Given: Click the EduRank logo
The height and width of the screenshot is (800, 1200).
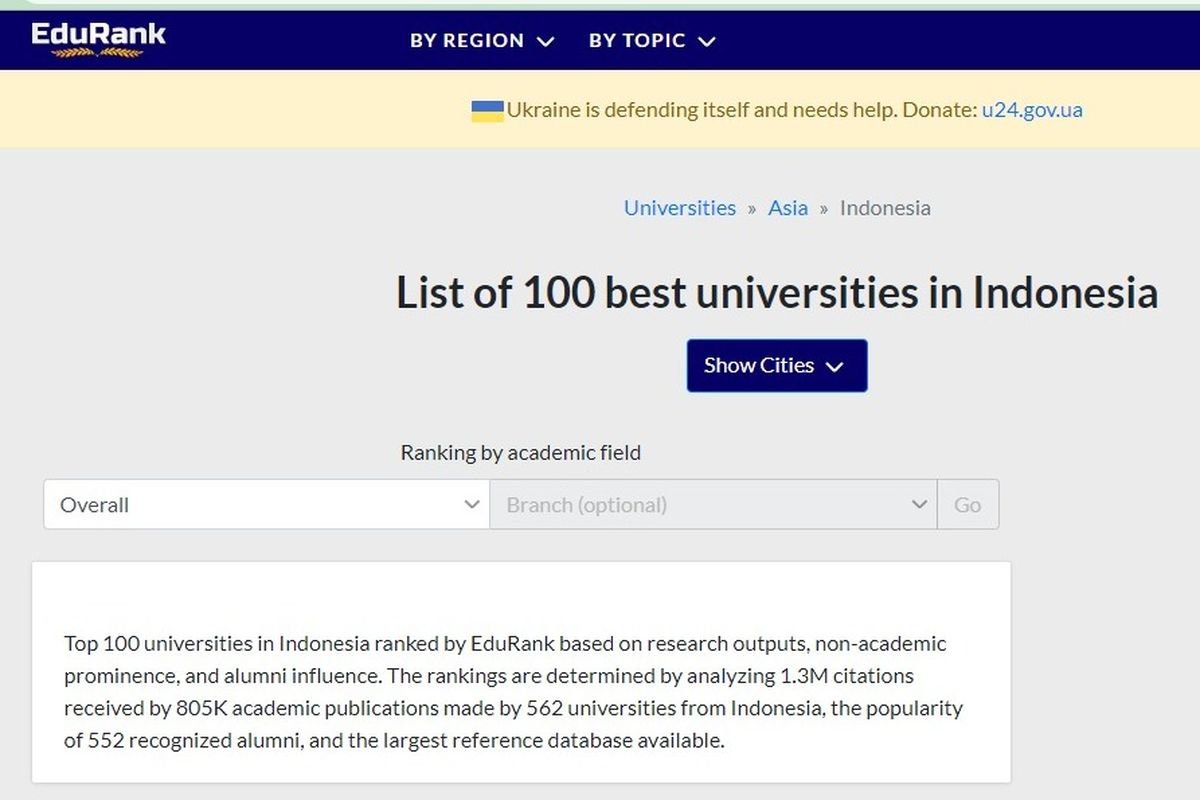Looking at the screenshot, I should [x=100, y=35].
